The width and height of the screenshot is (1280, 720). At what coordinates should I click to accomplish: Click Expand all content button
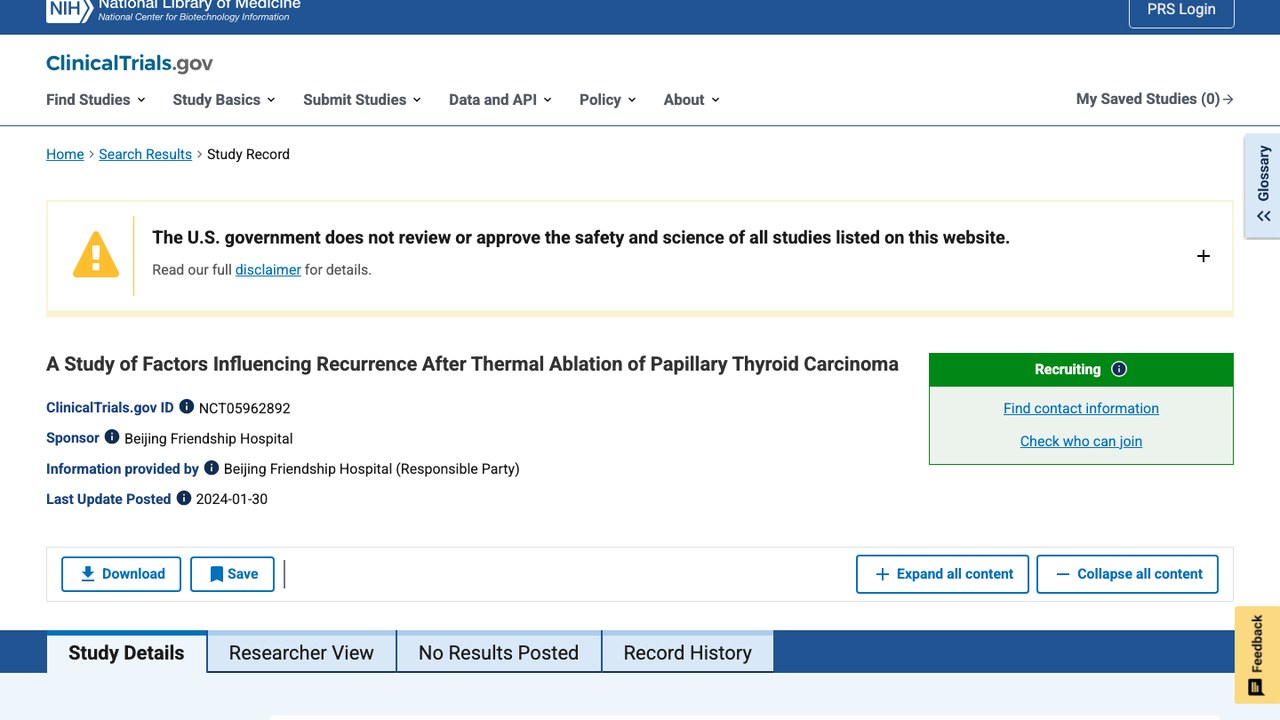pos(943,574)
